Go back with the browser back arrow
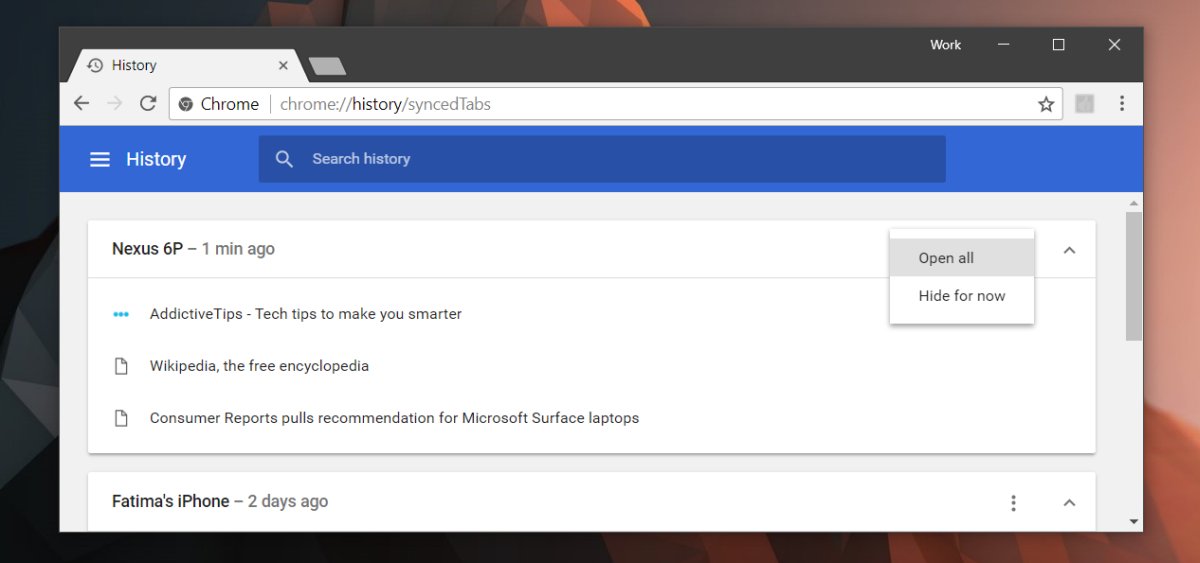The image size is (1200, 563). point(82,104)
